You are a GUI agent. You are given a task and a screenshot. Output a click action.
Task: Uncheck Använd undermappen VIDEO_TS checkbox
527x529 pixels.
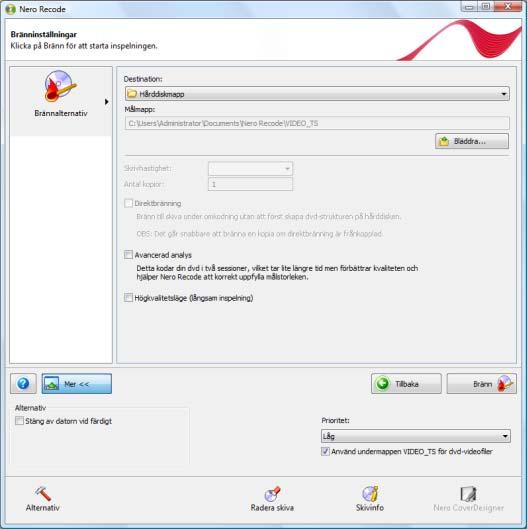325,451
